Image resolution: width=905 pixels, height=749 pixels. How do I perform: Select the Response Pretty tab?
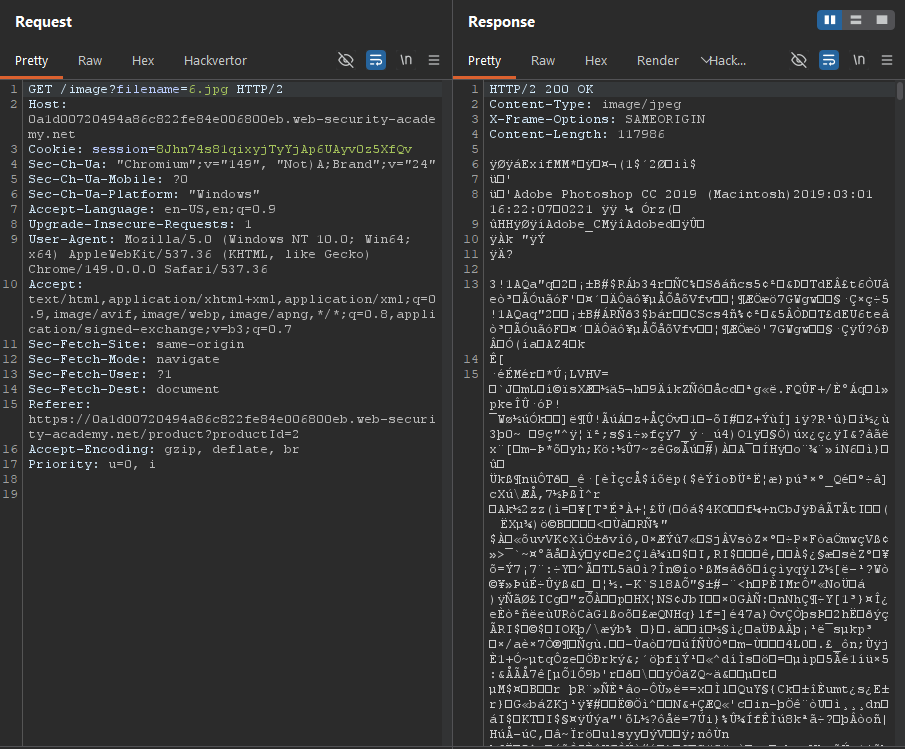(485, 61)
